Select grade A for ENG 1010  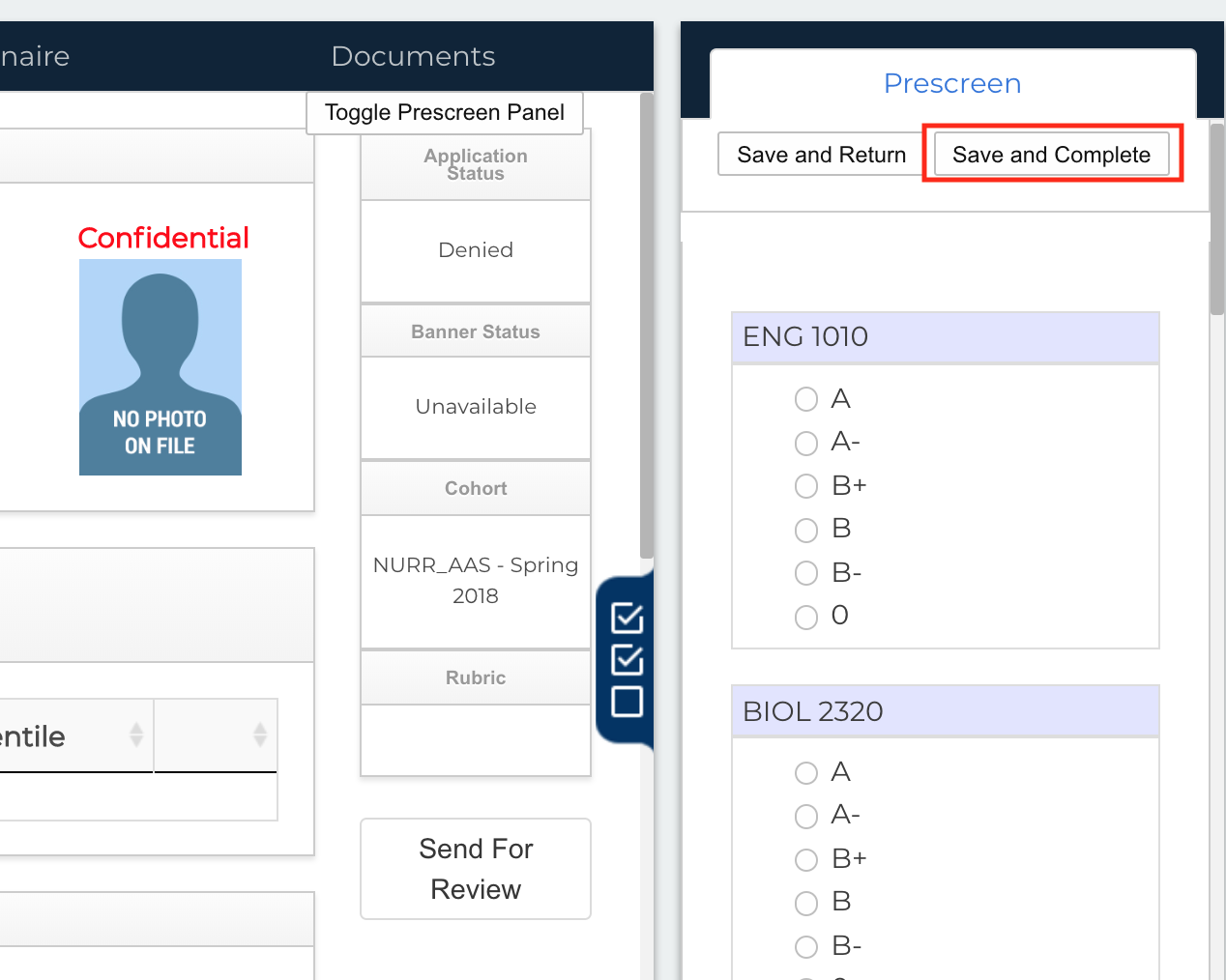[x=806, y=399]
